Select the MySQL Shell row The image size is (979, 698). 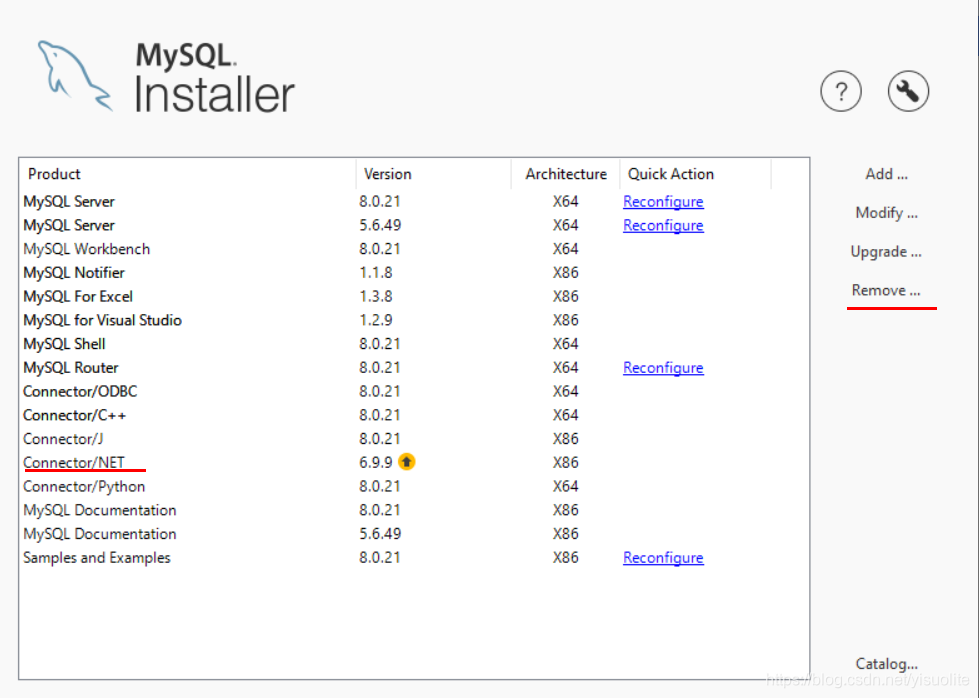click(x=414, y=344)
